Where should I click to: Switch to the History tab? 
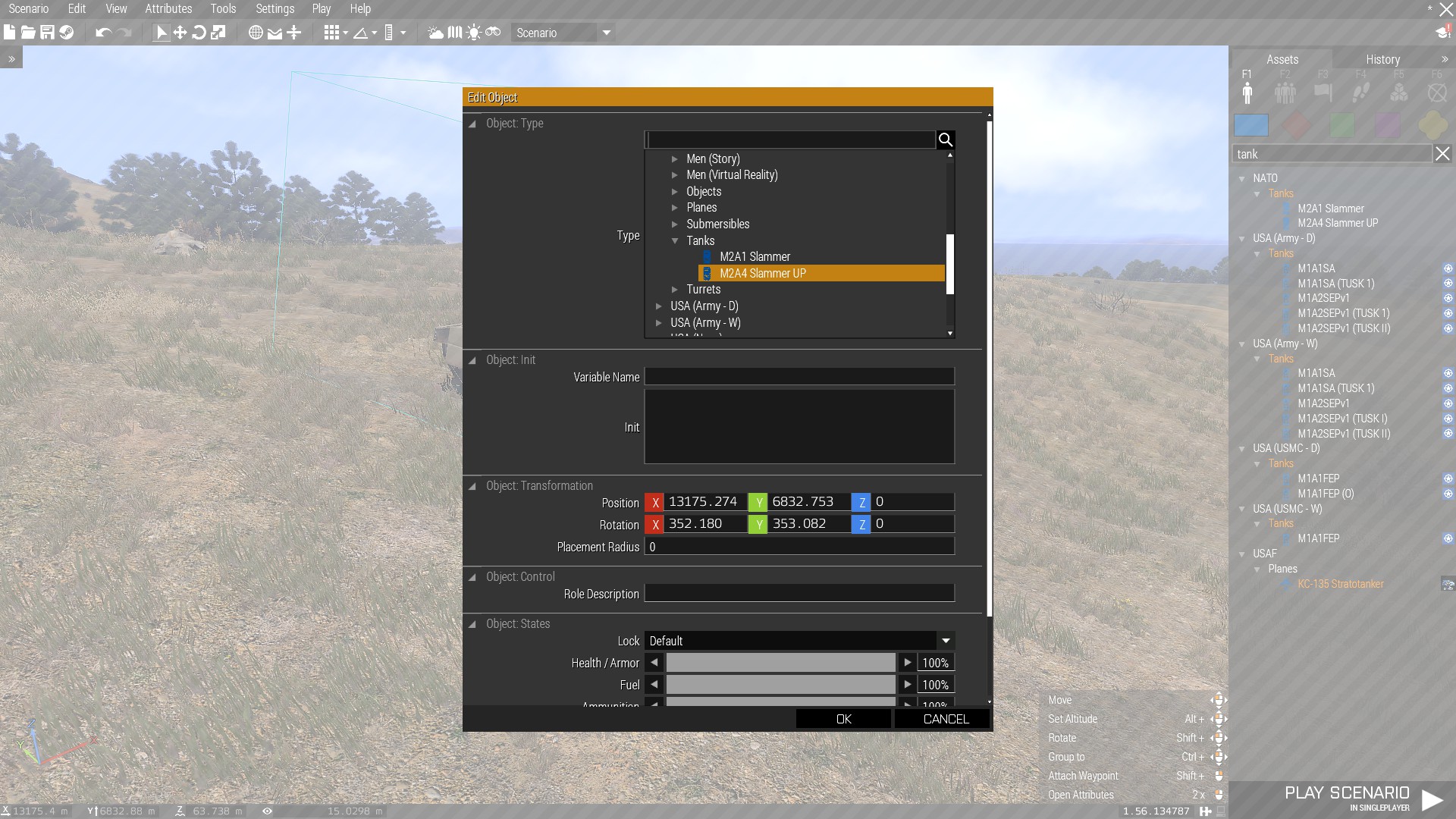[1382, 59]
